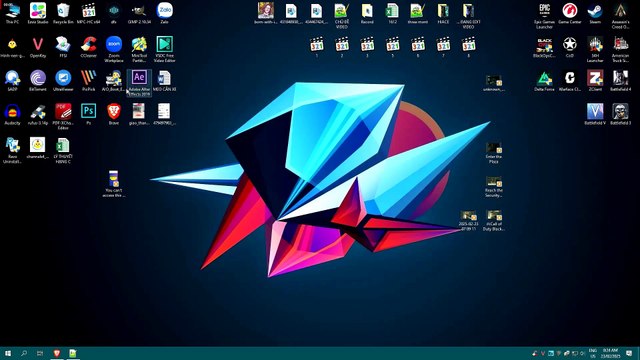This screenshot has width=640, height=360.
Task: Select the Excel file named 16/2
Action: pyautogui.click(x=392, y=13)
